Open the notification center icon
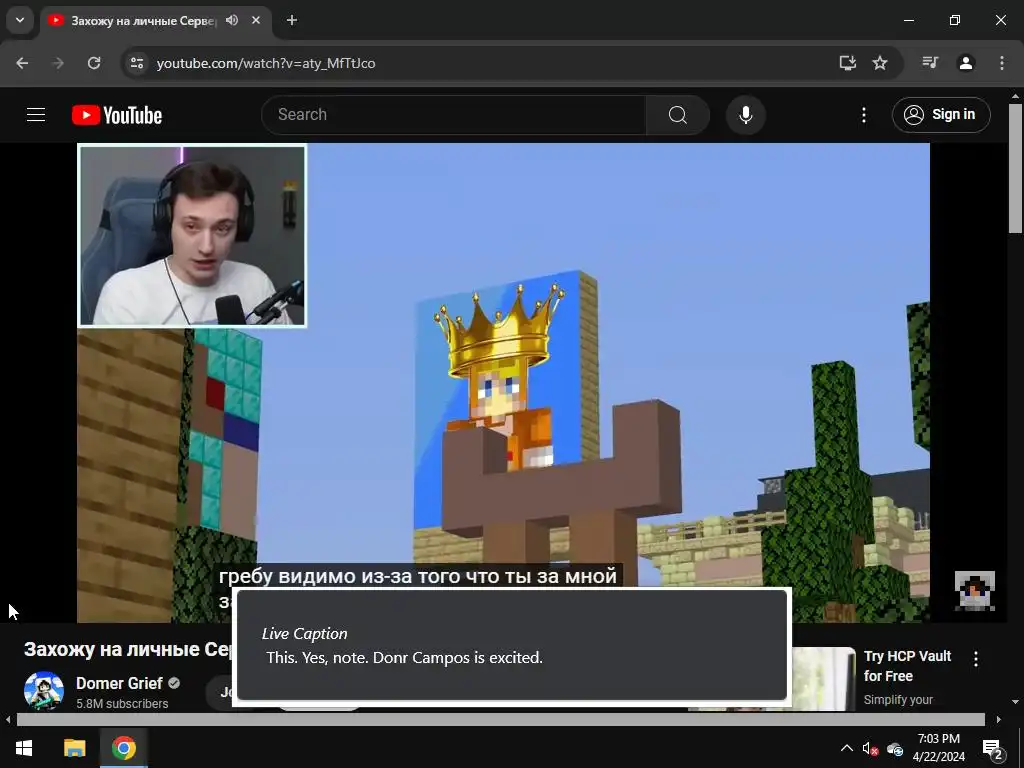 point(993,748)
